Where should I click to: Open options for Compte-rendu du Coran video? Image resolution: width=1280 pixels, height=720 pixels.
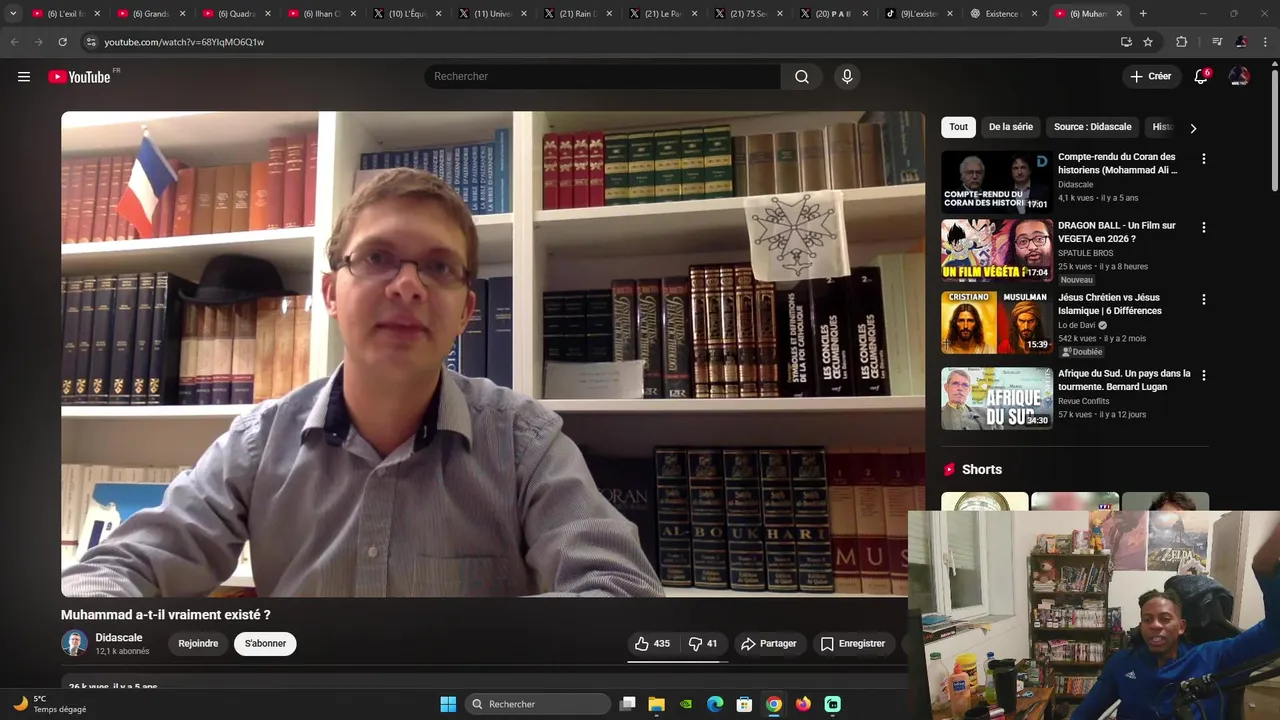click(x=1204, y=159)
